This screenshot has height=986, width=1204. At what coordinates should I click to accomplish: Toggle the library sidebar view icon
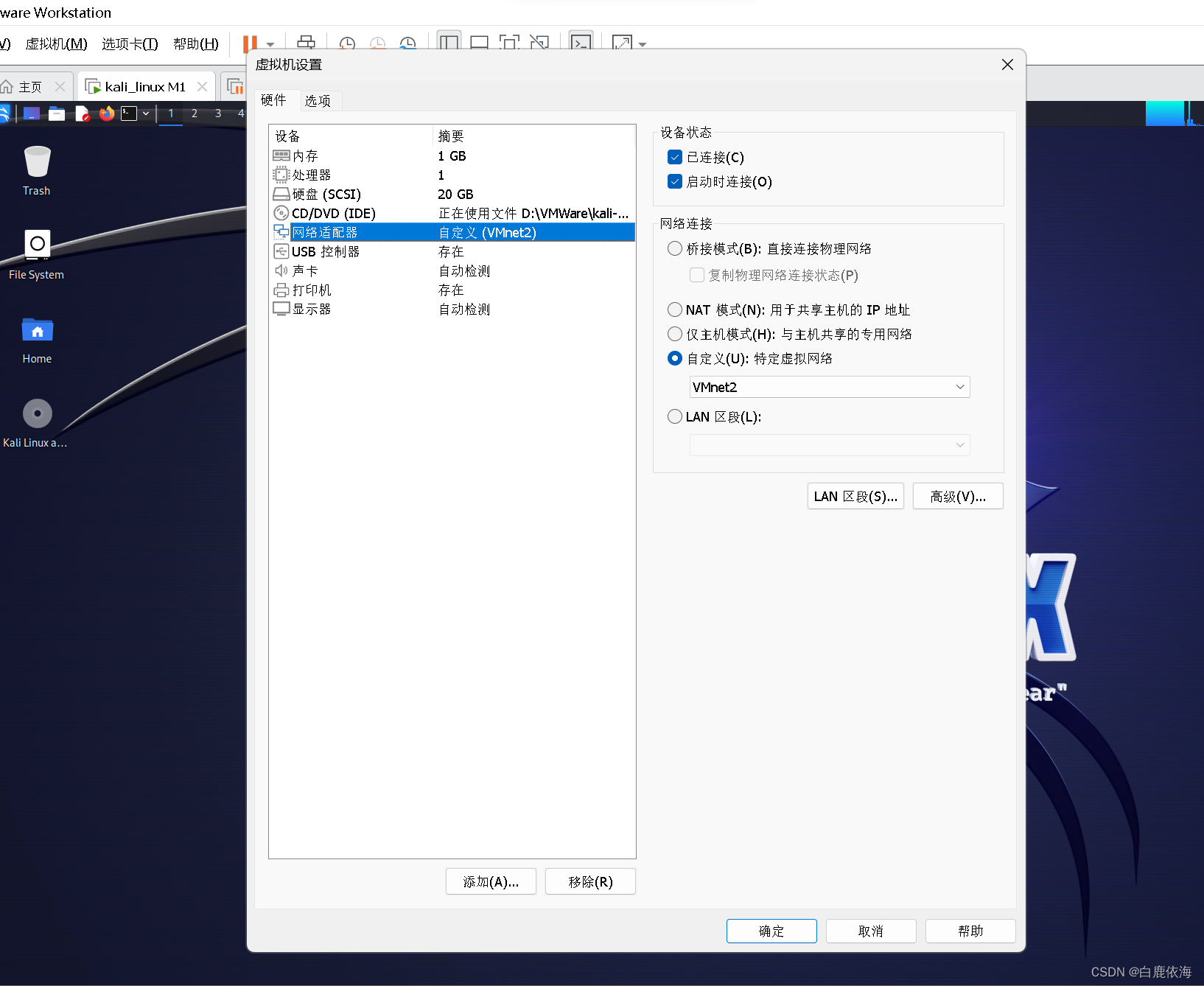tap(449, 42)
